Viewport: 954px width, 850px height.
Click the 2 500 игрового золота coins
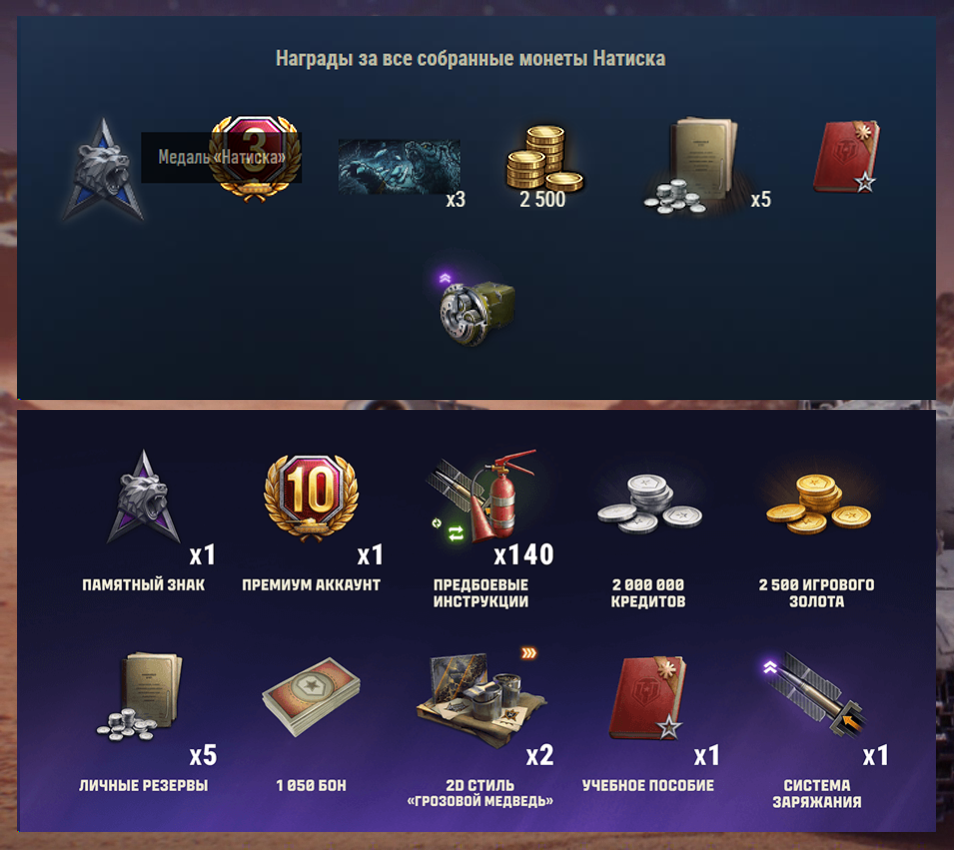click(818, 504)
